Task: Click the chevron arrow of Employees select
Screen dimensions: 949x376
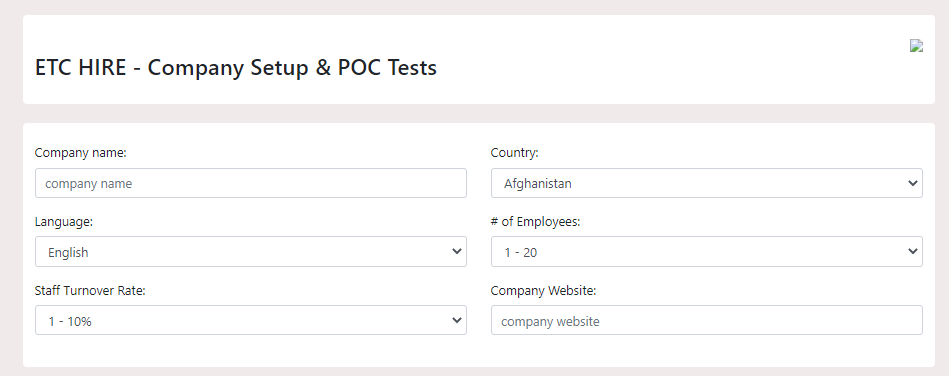Action: click(913, 251)
